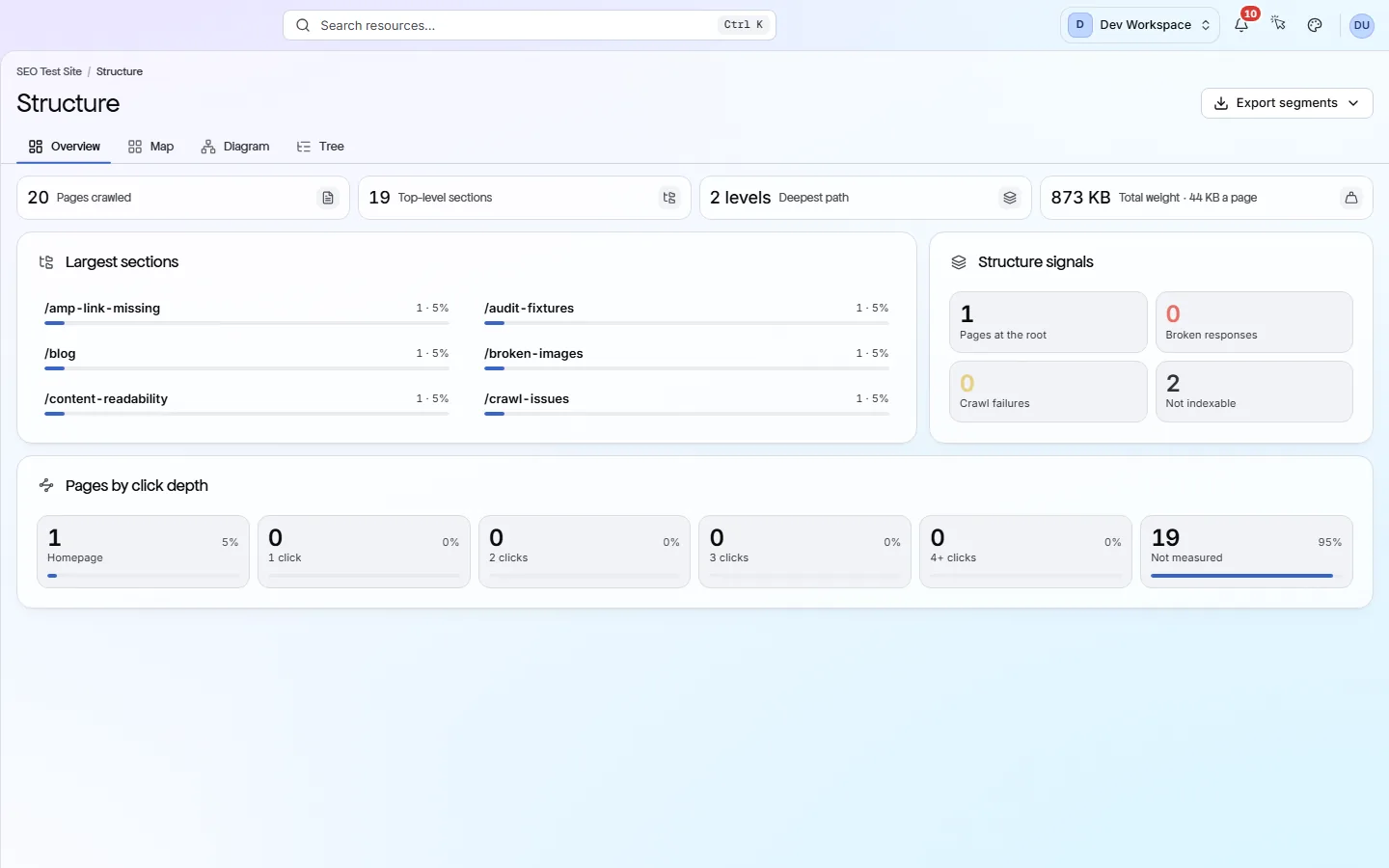Select the 3 clicks depth card
The height and width of the screenshot is (868, 1389).
pyautogui.click(x=804, y=552)
